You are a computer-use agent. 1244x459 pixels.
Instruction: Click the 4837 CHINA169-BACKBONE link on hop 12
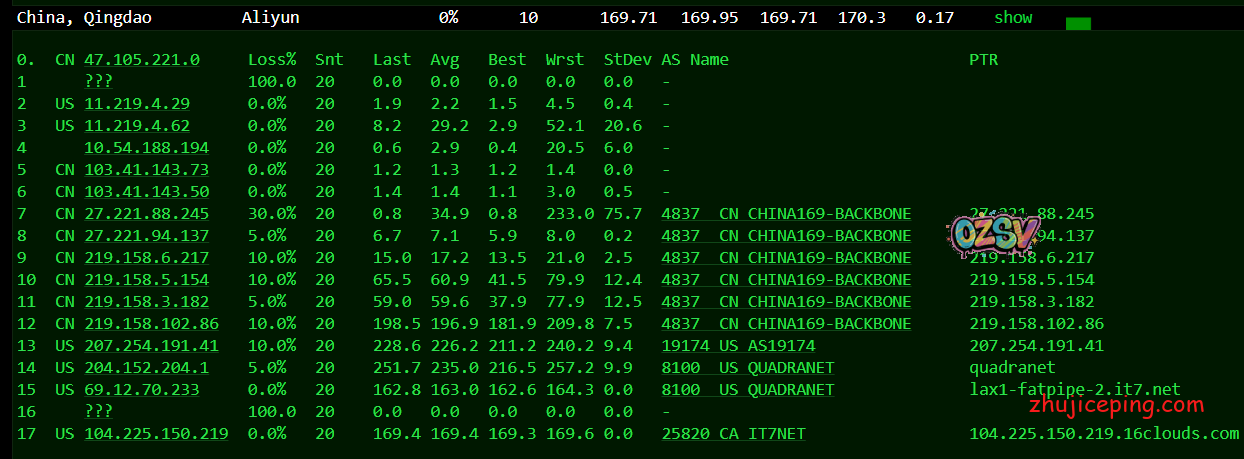pyautogui.click(x=786, y=324)
